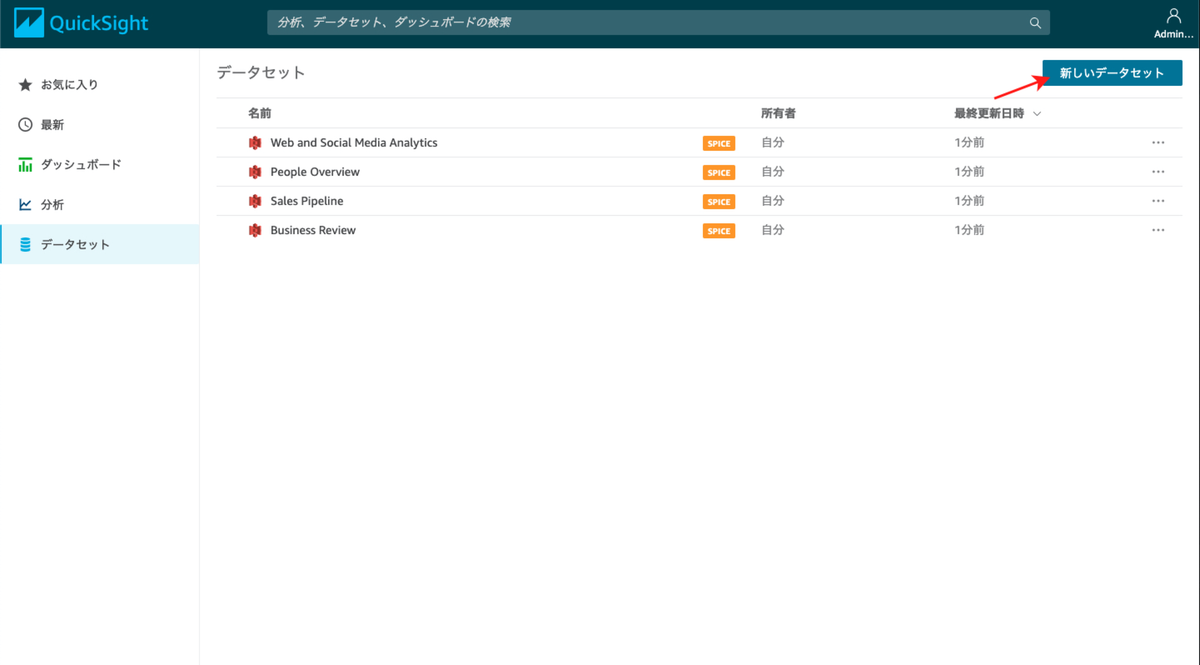The image size is (1200, 665).
Task: Click the database icon for データセット
Action: pyautogui.click(x=26, y=245)
